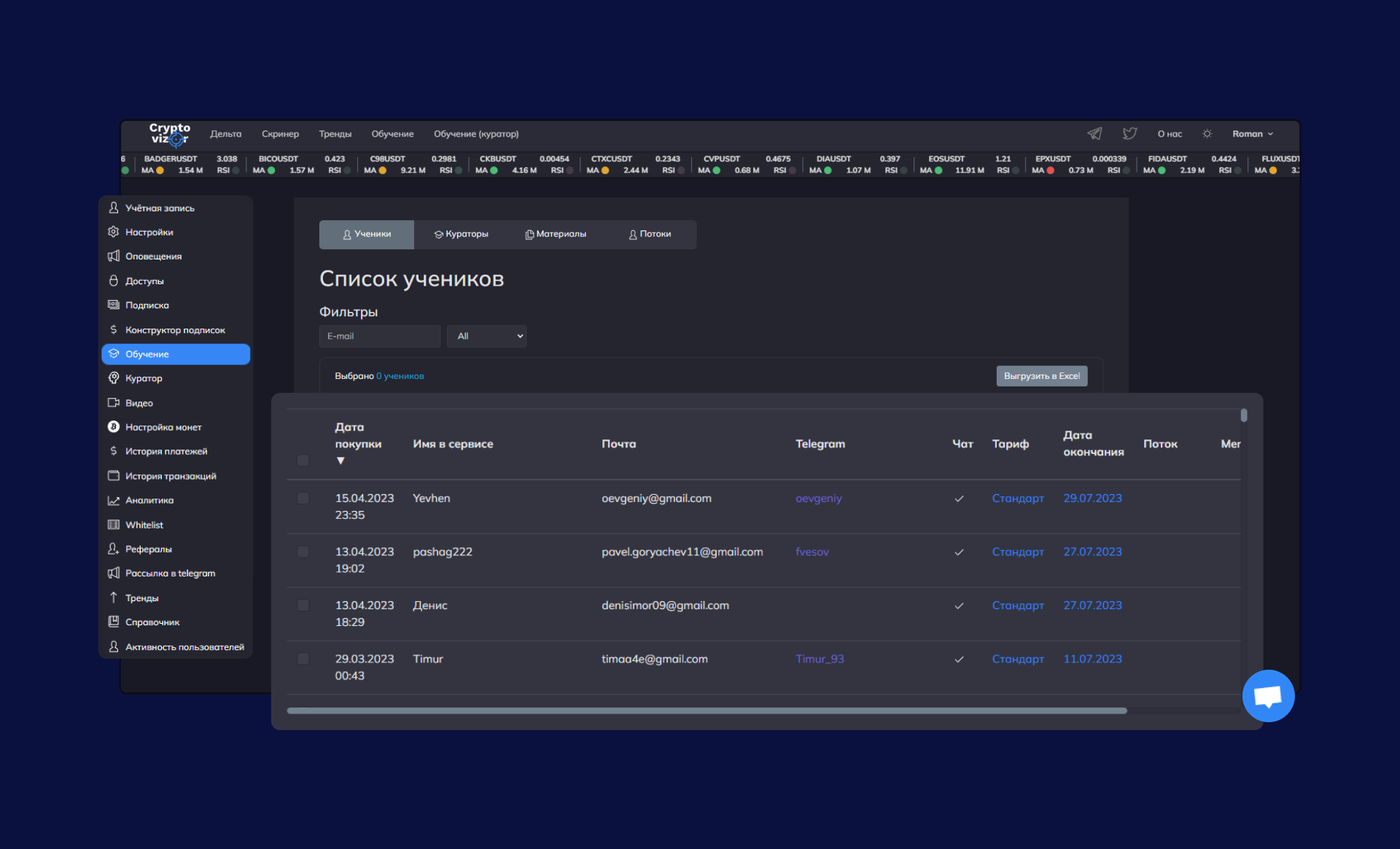Expand the Roman user menu

point(1252,134)
